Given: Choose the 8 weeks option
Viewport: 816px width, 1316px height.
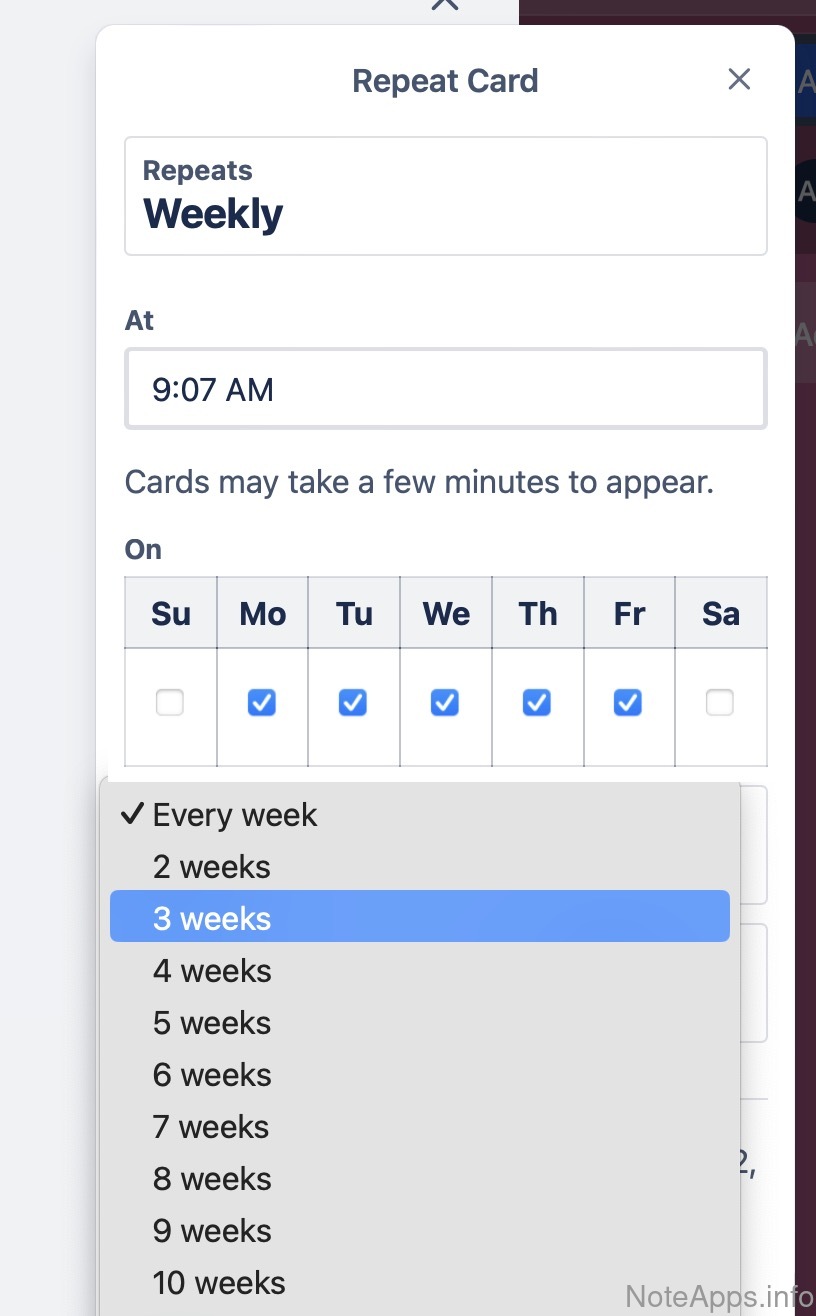Looking at the screenshot, I should click(x=212, y=1179).
